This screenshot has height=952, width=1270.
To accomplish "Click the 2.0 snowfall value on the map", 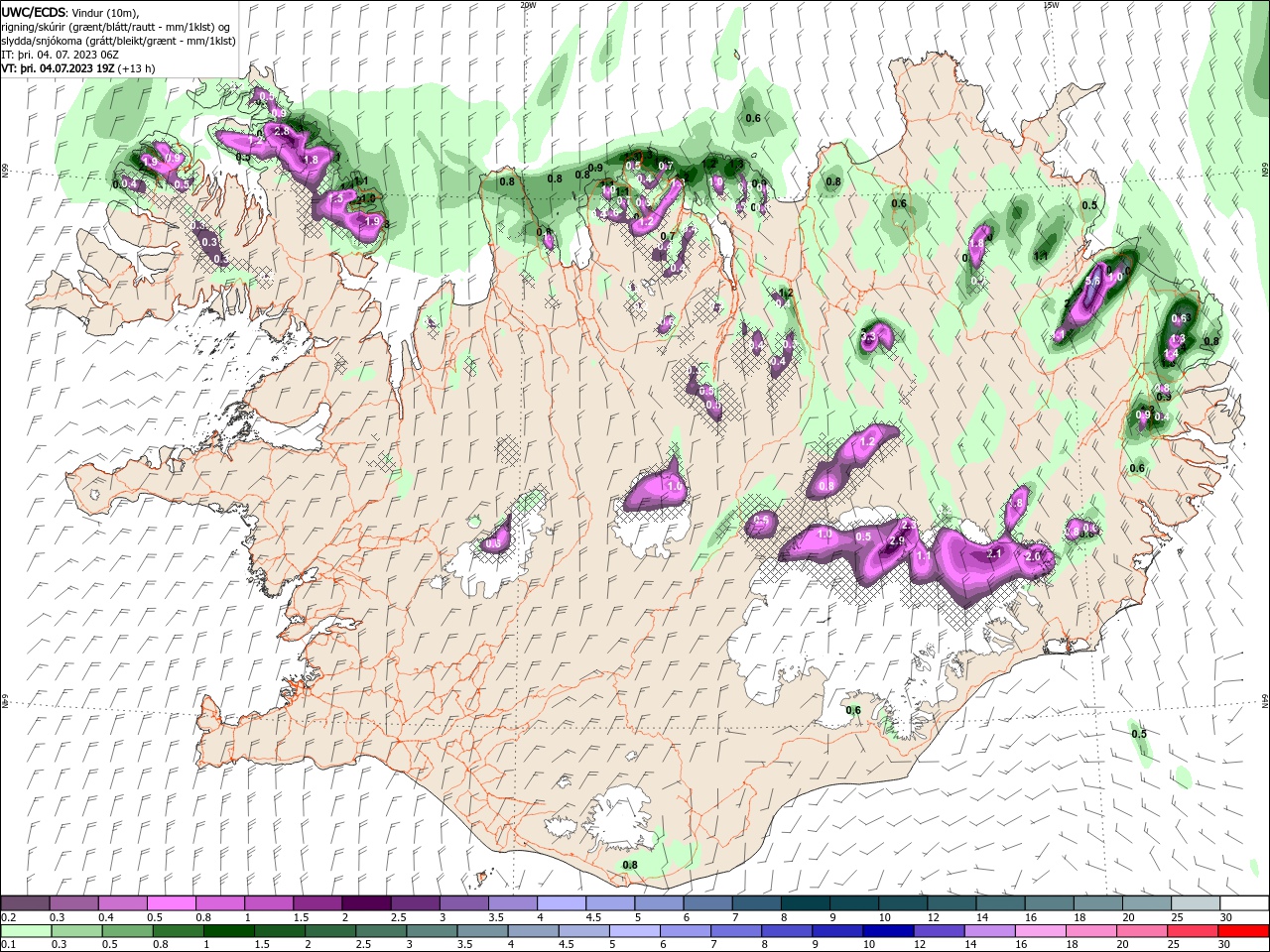I will click(1033, 557).
